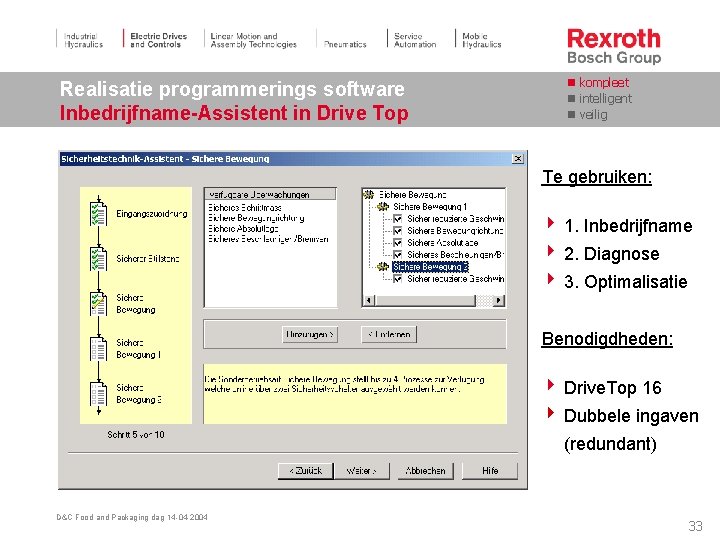
Task: Click the horizontal scrollbar thumb in tree
Action: click(425, 300)
